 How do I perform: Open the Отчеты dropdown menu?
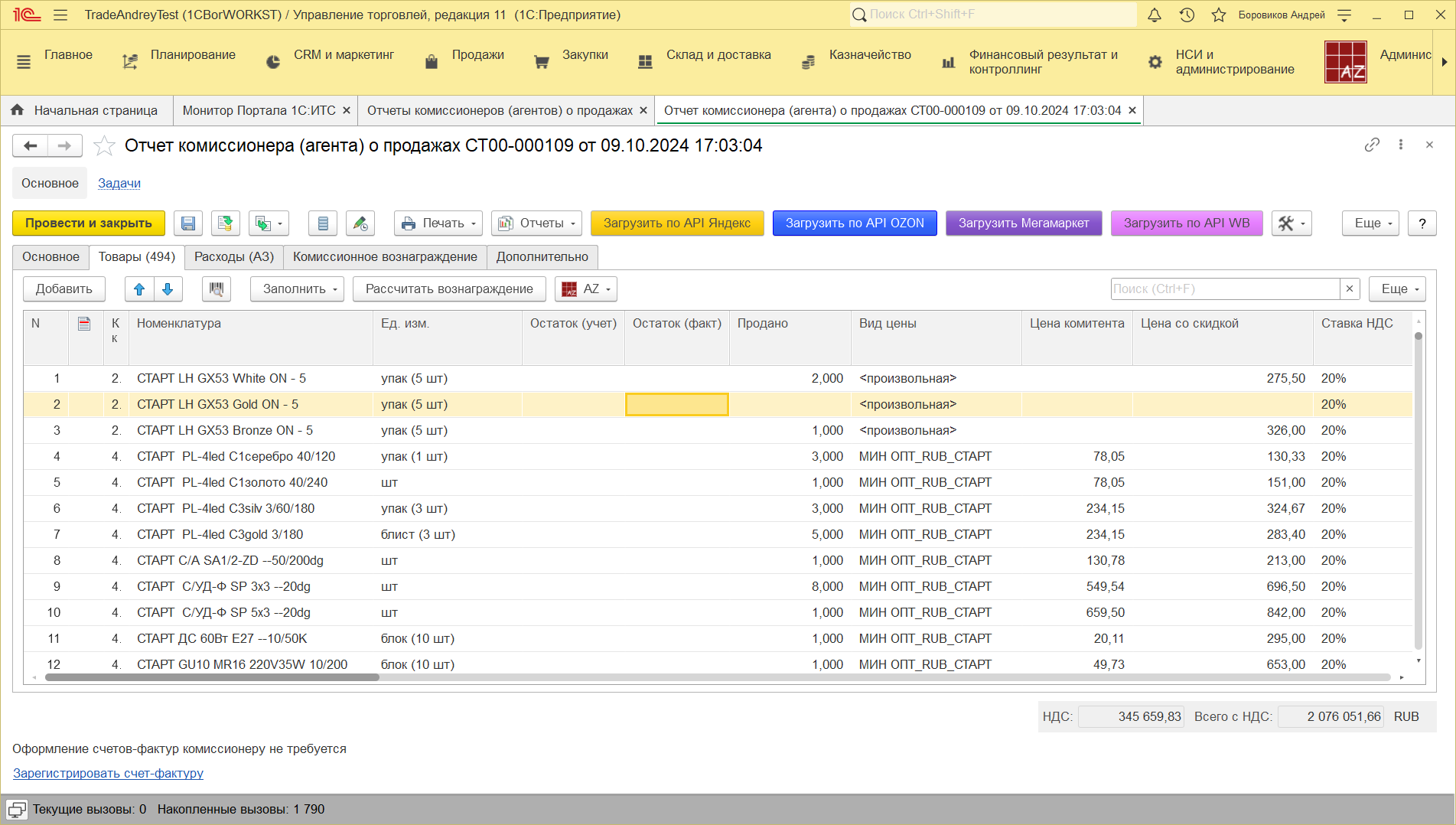[x=536, y=223]
